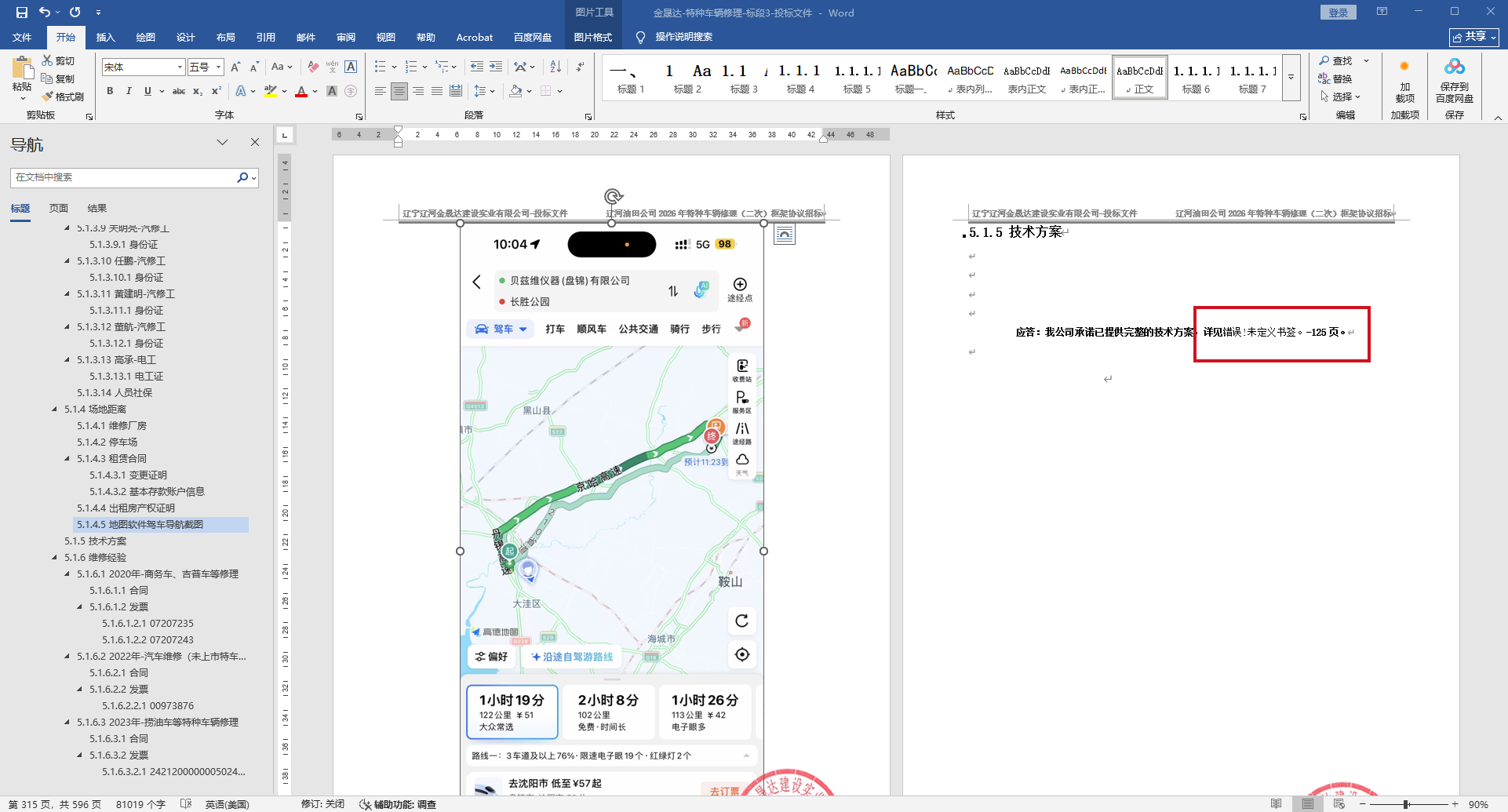Apply the 标题 1 heading style
Image resolution: width=1508 pixels, height=812 pixels.
631,78
